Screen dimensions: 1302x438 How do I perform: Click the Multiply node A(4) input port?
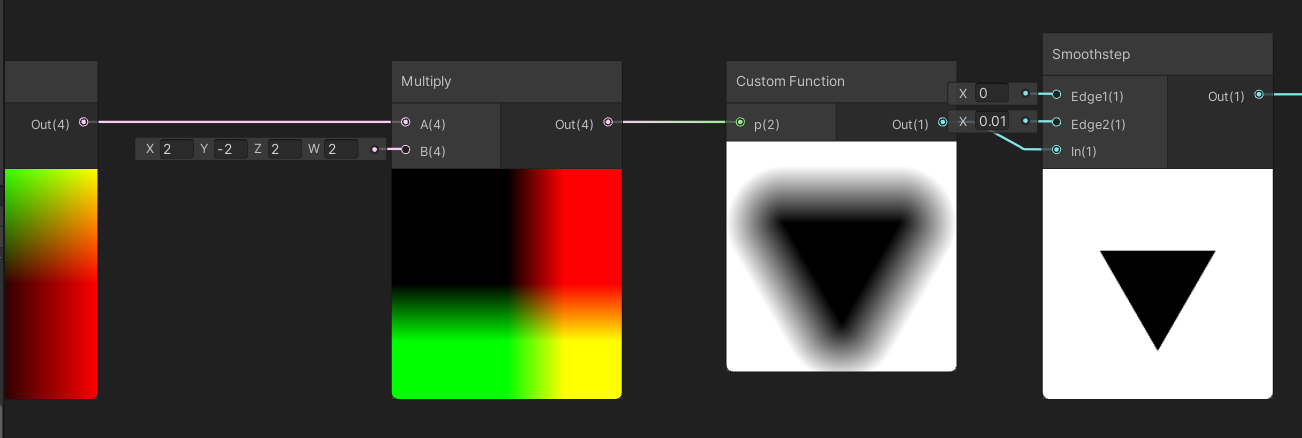coord(405,123)
